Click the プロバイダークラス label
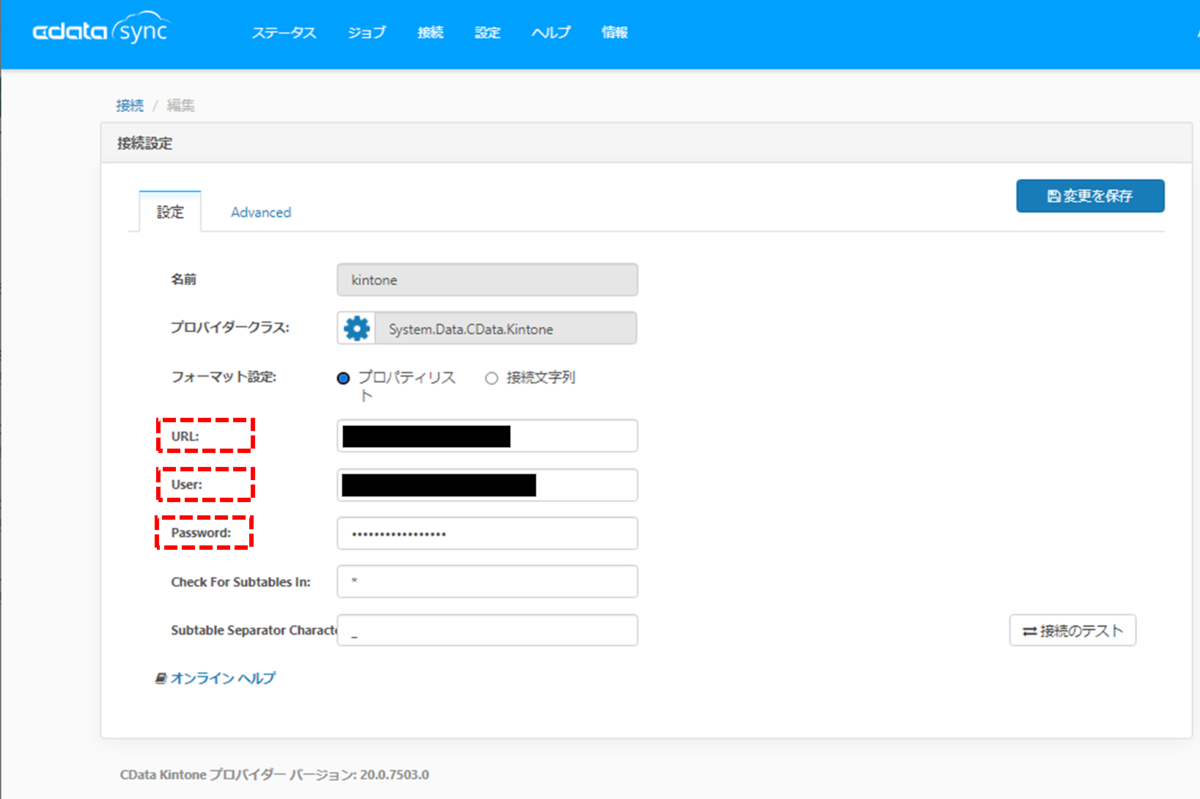The height and width of the screenshot is (799, 1200). pos(230,327)
